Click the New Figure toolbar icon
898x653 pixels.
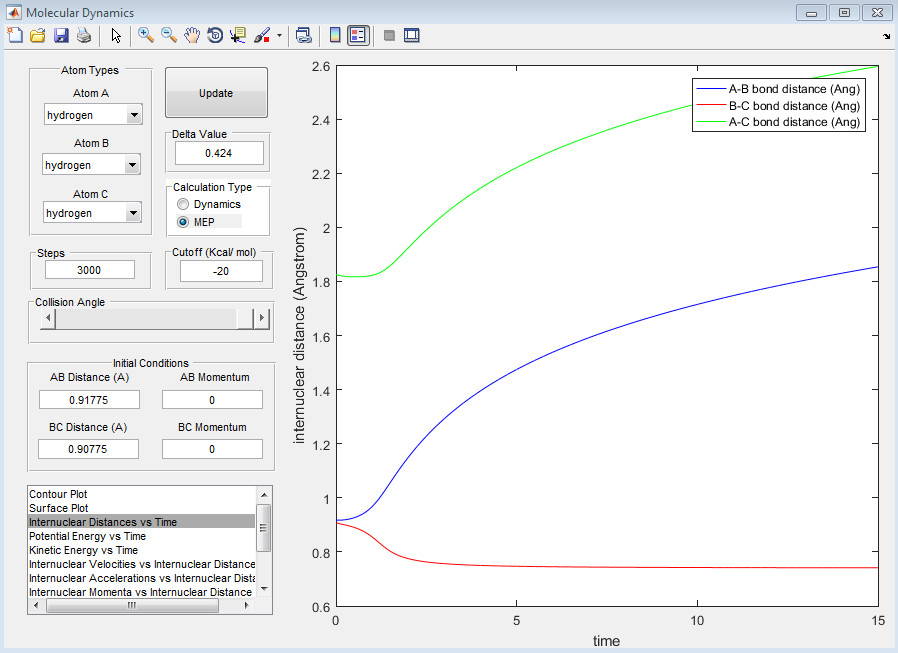tap(14, 36)
